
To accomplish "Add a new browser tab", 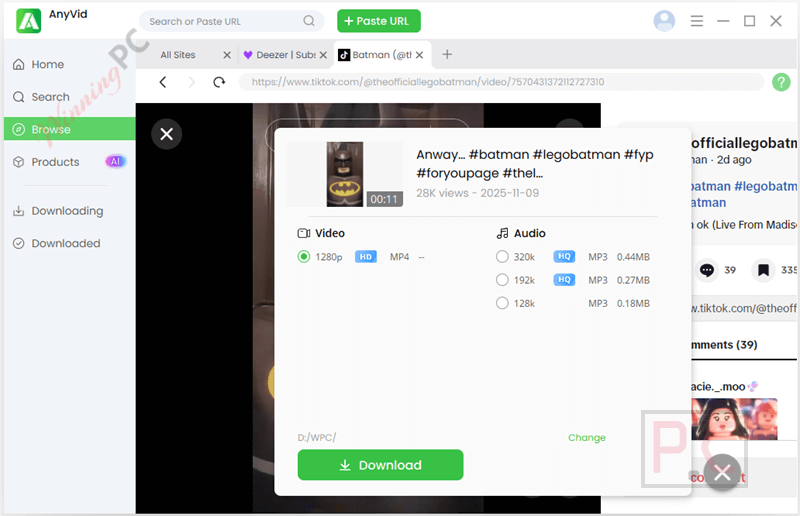I will pyautogui.click(x=447, y=54).
